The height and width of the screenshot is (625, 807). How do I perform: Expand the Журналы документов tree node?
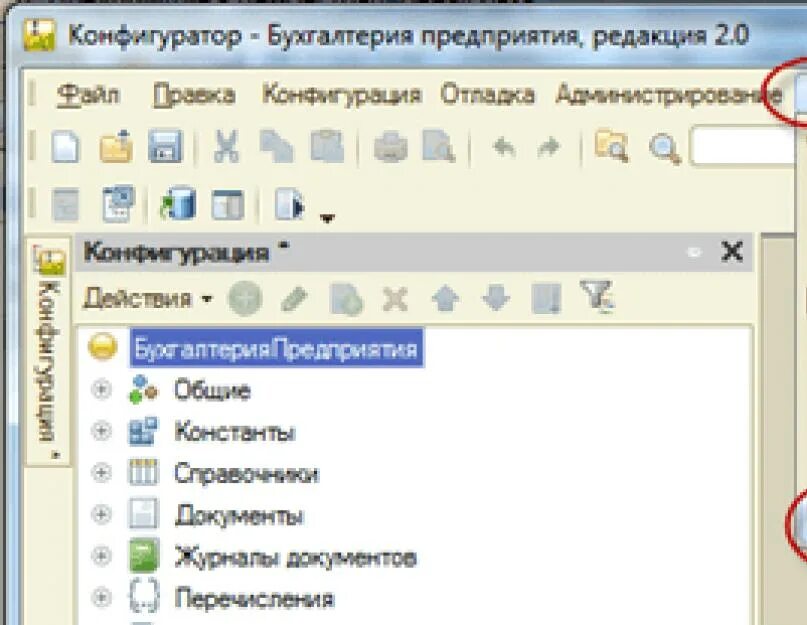click(101, 555)
